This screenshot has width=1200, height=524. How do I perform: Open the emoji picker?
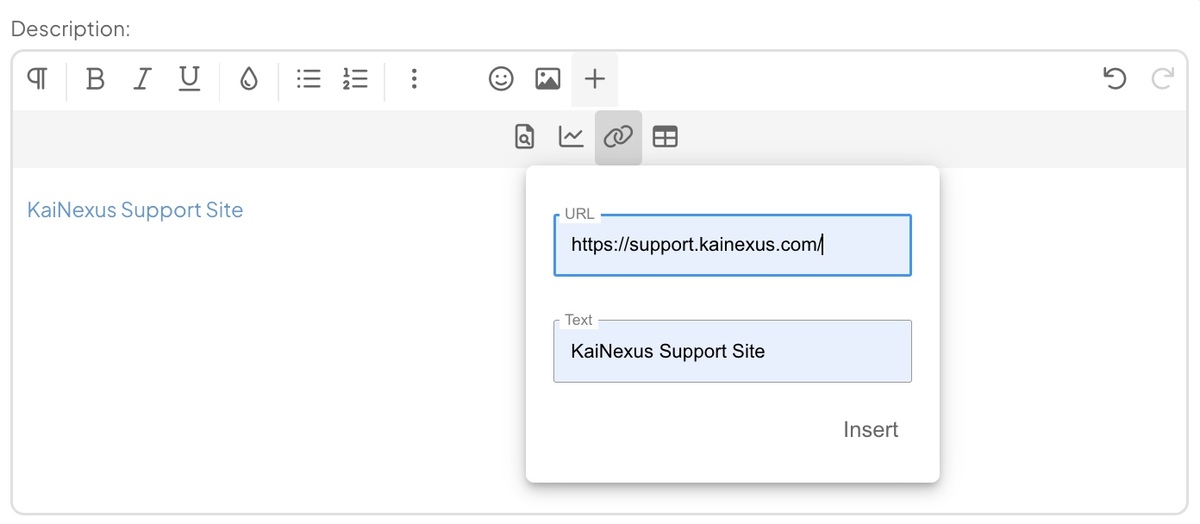click(x=501, y=79)
